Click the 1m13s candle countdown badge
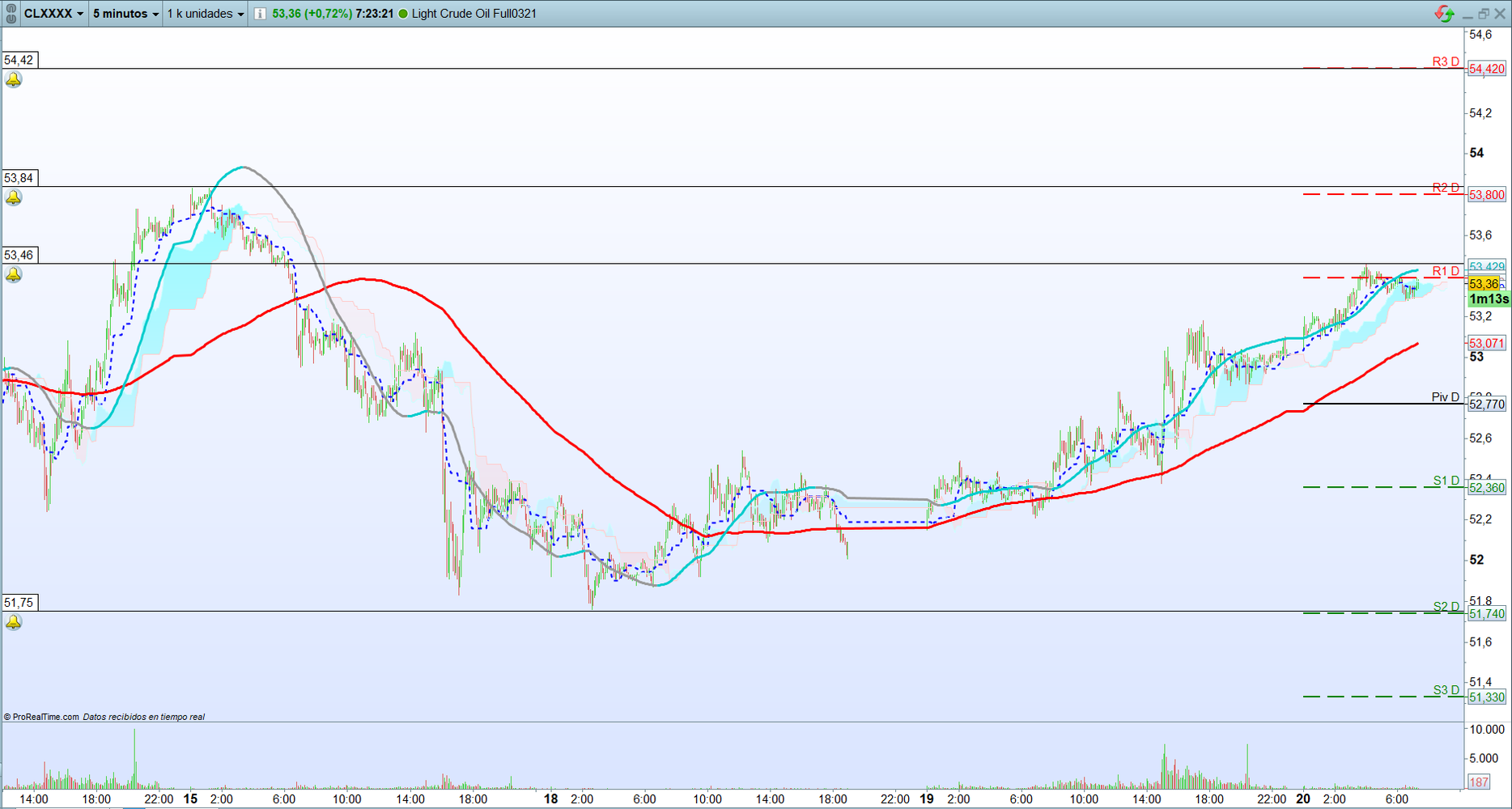 point(1489,299)
